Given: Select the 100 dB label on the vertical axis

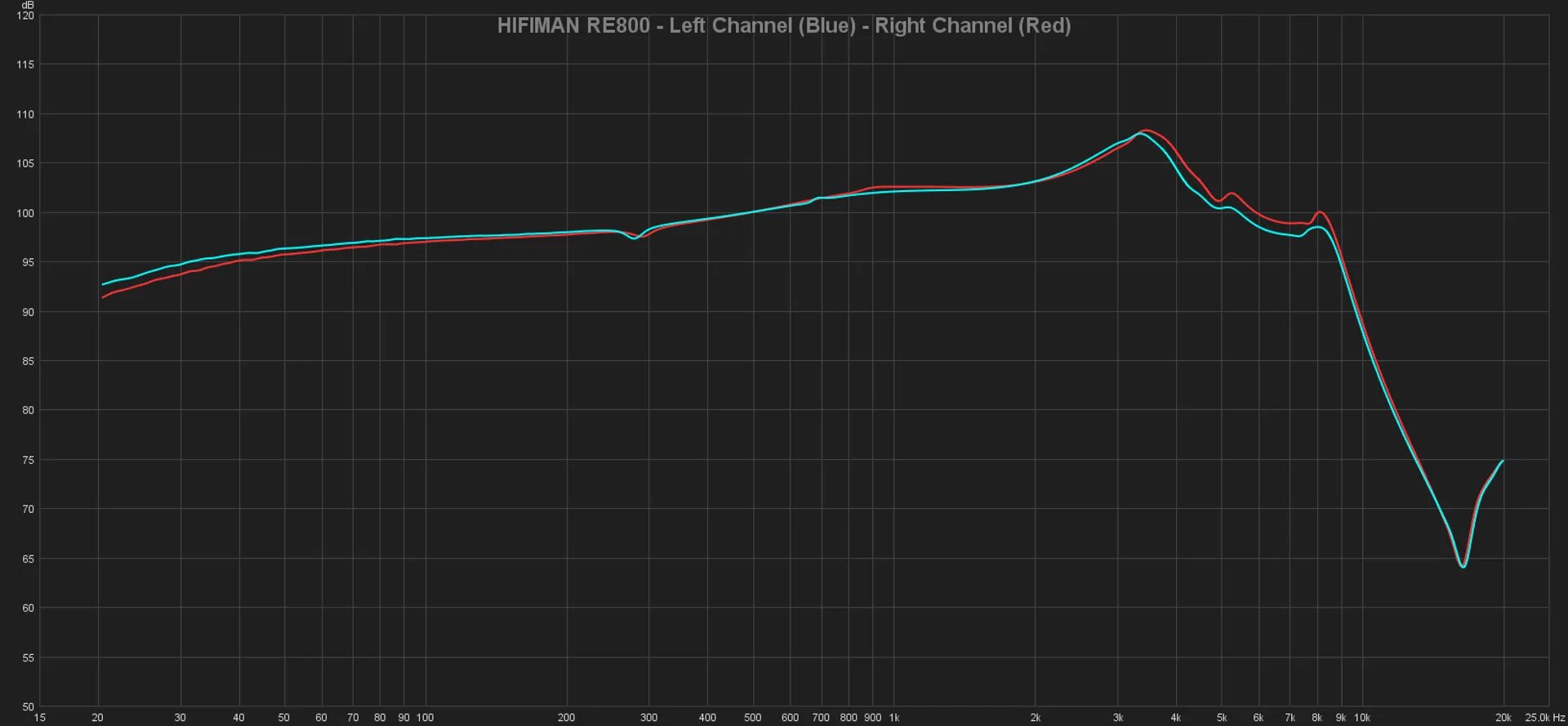Looking at the screenshot, I should coord(25,213).
